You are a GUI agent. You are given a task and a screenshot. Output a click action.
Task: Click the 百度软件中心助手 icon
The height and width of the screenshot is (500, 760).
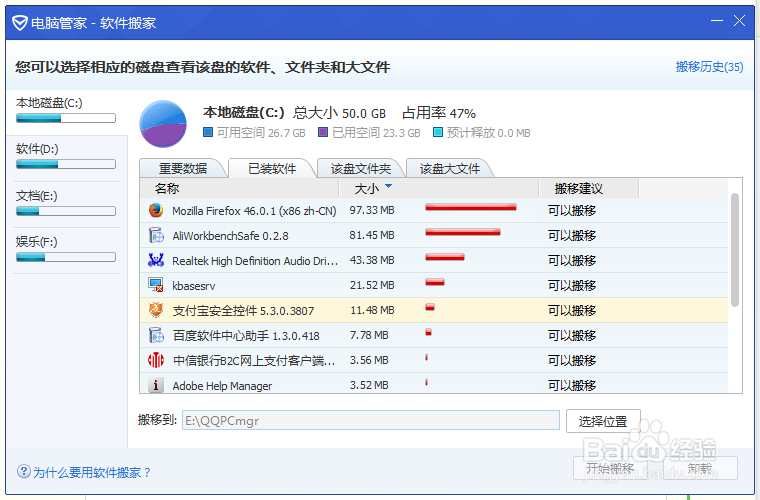156,335
